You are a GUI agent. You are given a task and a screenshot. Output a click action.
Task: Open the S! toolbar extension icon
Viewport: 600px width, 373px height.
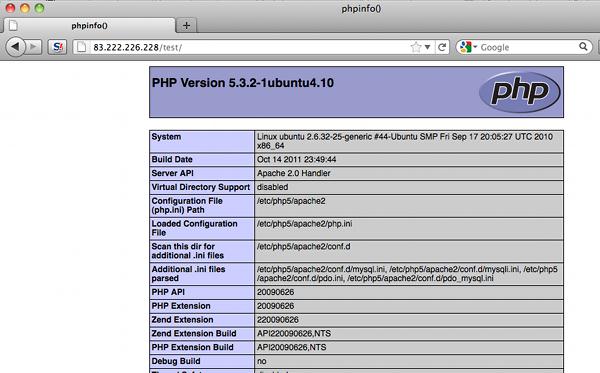click(x=57, y=47)
